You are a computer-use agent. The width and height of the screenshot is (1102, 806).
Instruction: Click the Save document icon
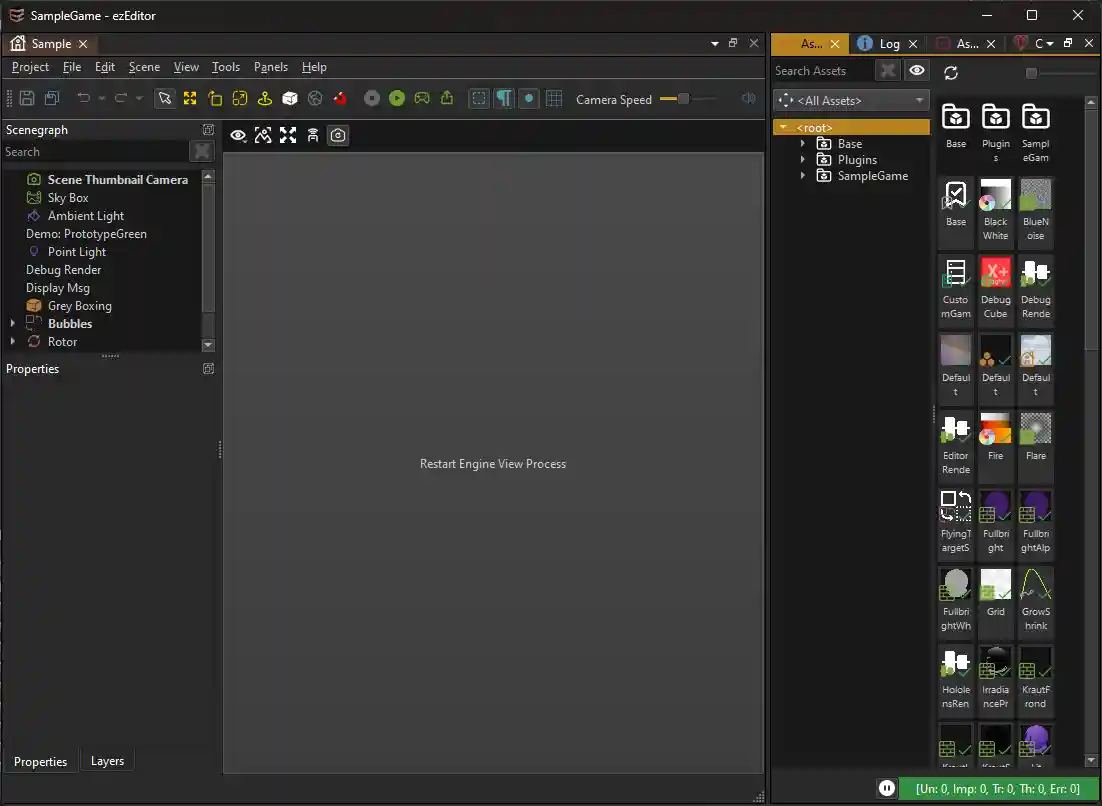tap(27, 98)
